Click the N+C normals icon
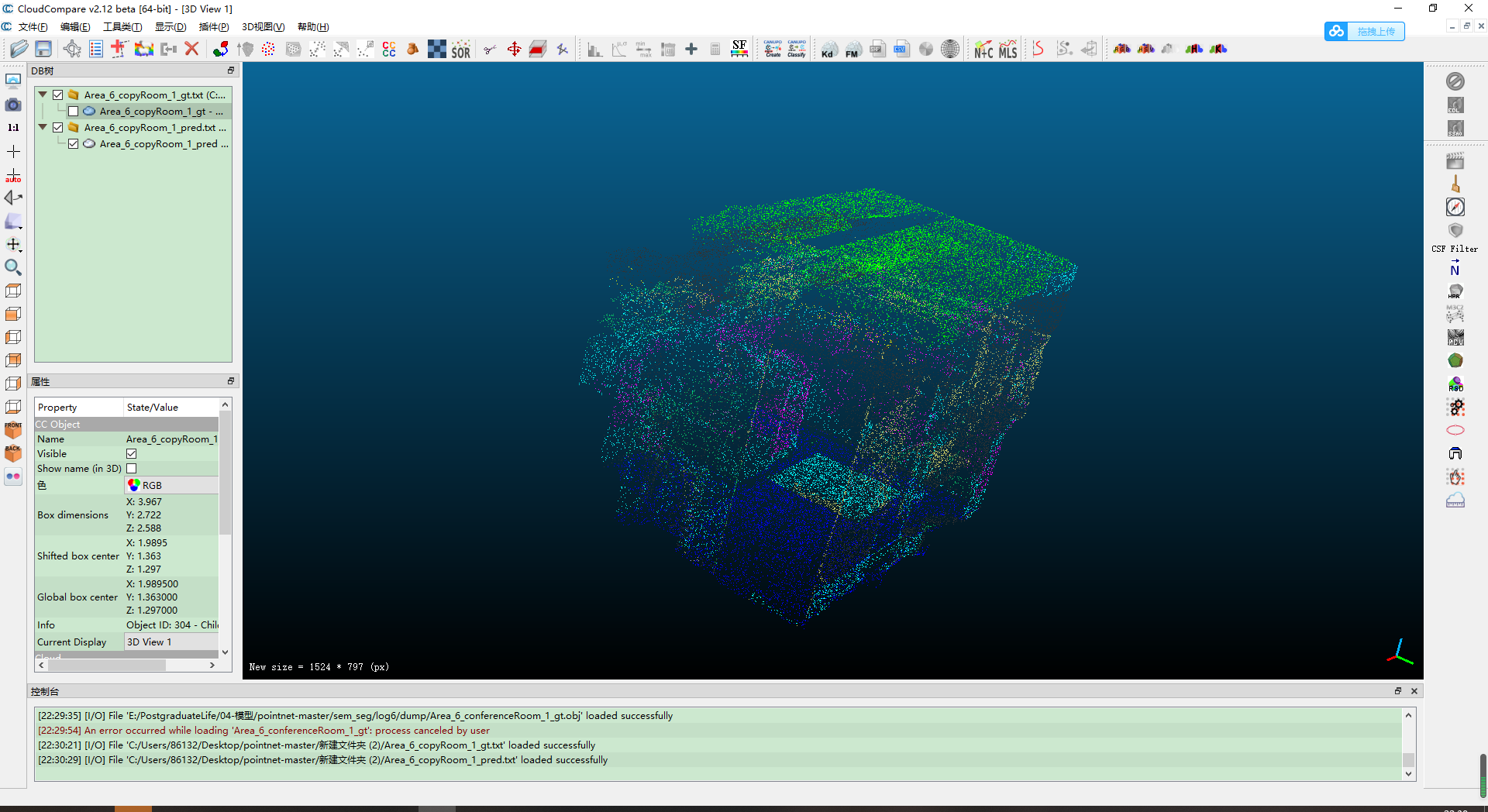The width and height of the screenshot is (1488, 812). 983,50
